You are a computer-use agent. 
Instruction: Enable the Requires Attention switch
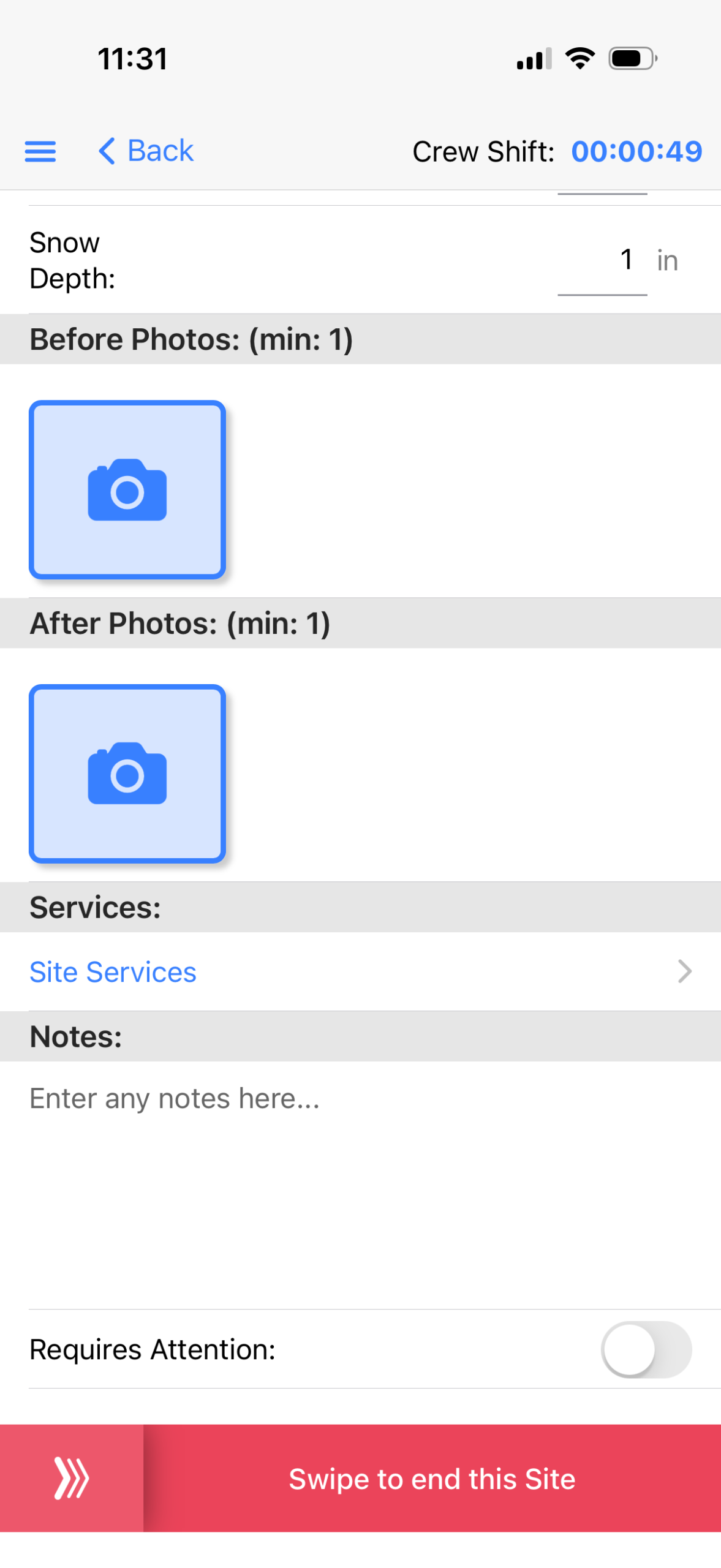(646, 1349)
